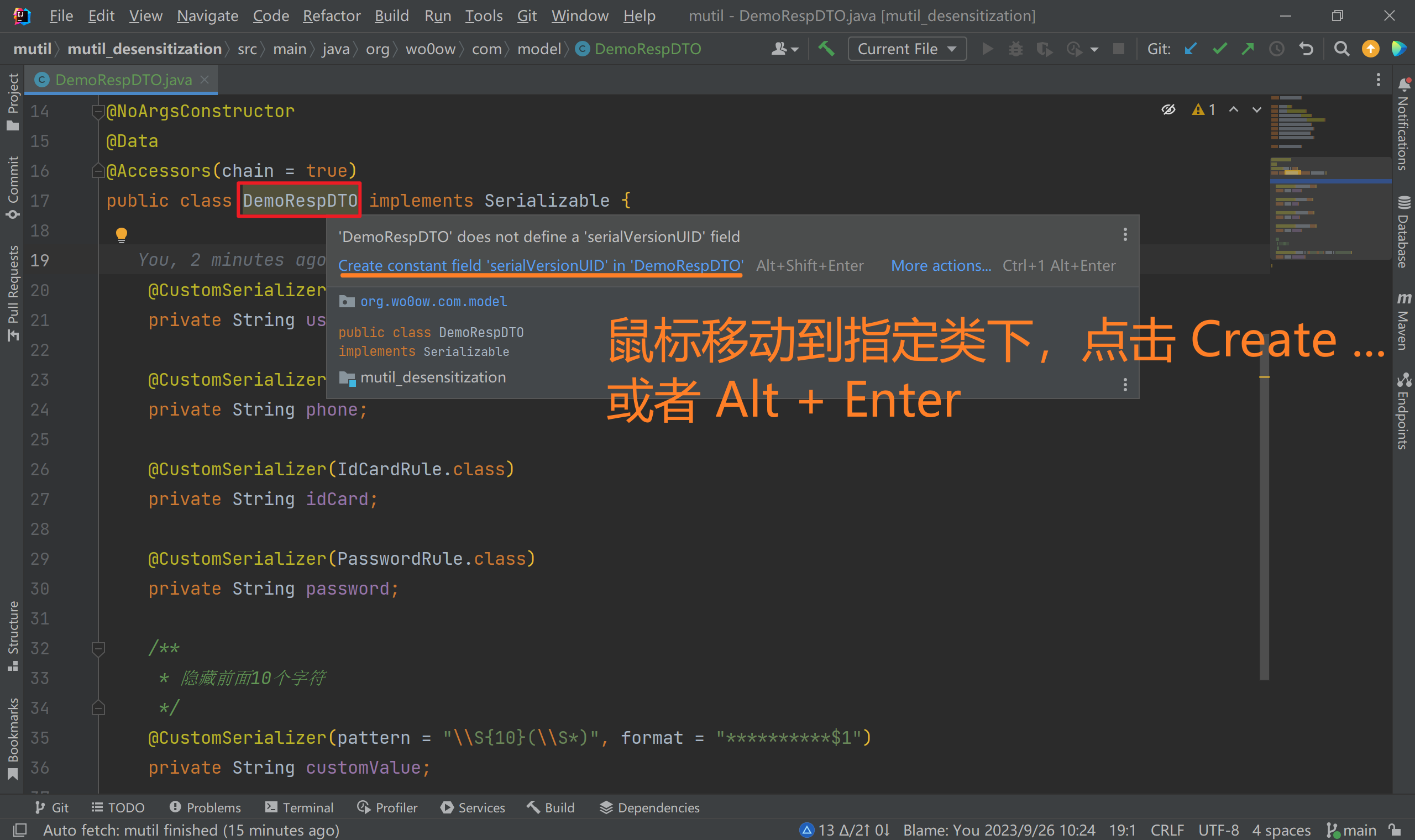Toggle inspection highlighting eye icon
The width and height of the screenshot is (1415, 840).
click(x=1168, y=109)
